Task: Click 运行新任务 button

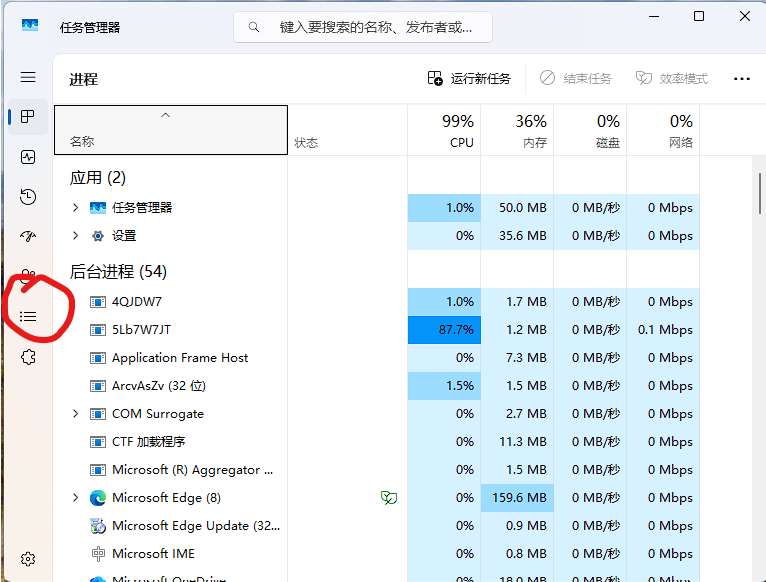Action: click(x=469, y=78)
